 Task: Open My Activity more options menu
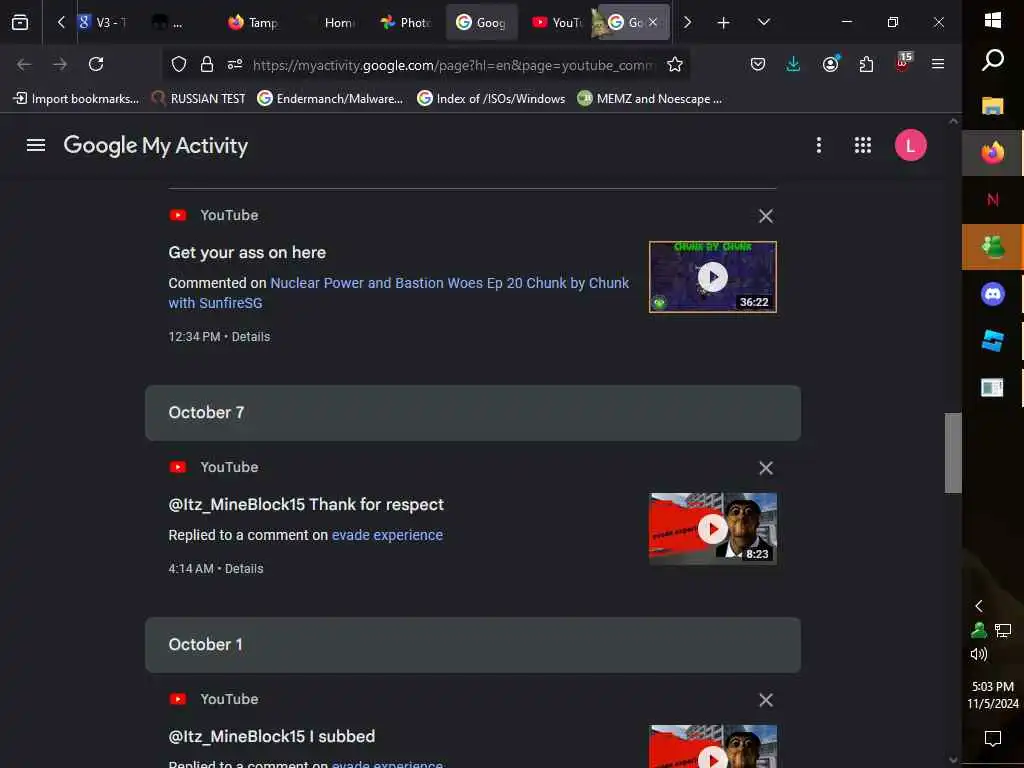click(x=818, y=145)
